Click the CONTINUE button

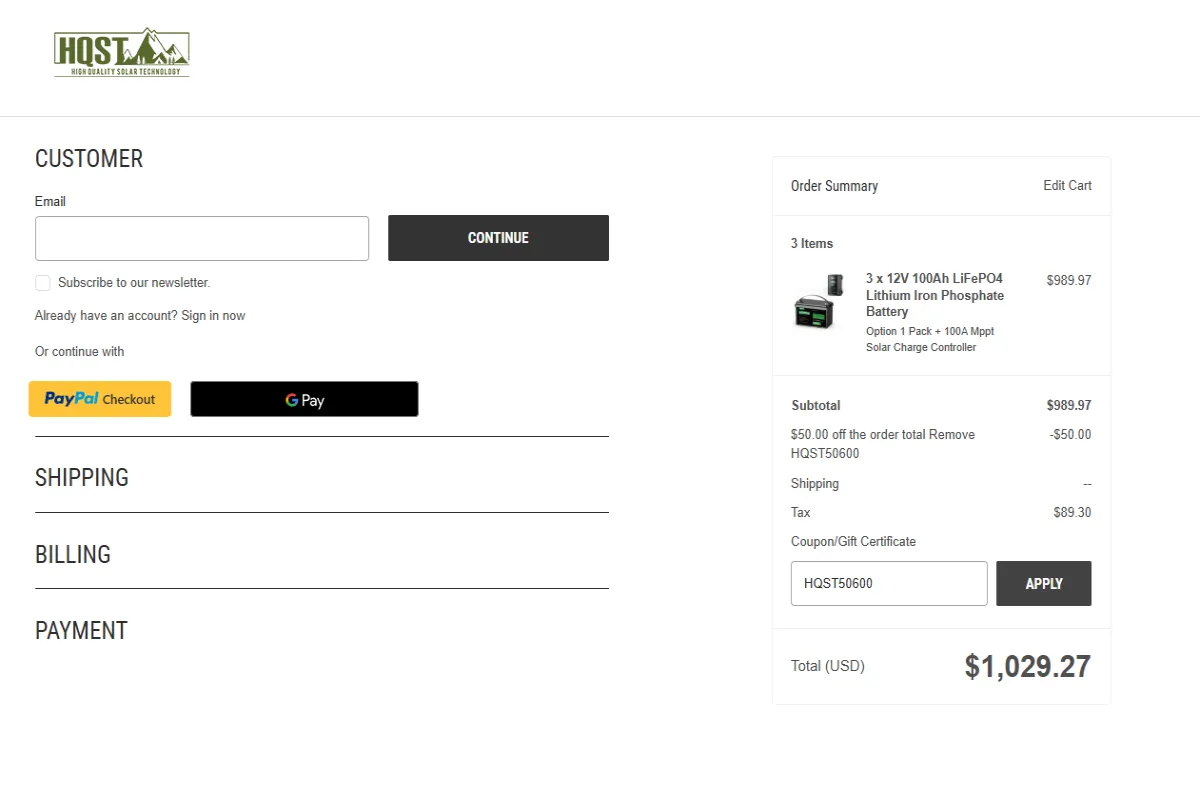coord(498,238)
